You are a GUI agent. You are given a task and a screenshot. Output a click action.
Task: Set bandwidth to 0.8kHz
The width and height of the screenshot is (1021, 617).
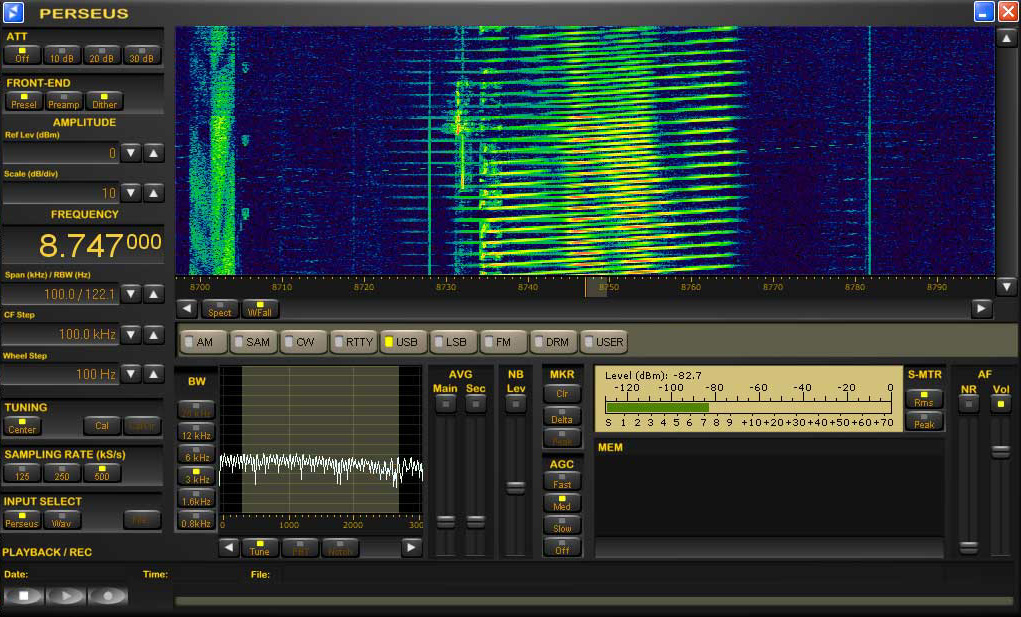pyautogui.click(x=196, y=519)
